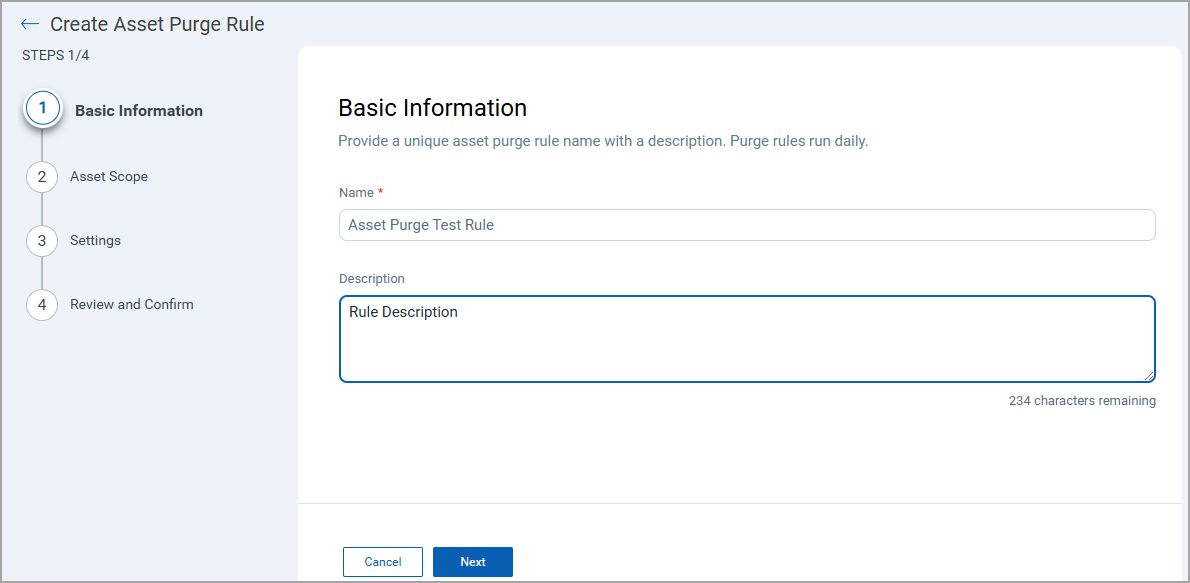Select the step 2 Asset Scope circle
The image size is (1190, 583).
[x=42, y=176]
